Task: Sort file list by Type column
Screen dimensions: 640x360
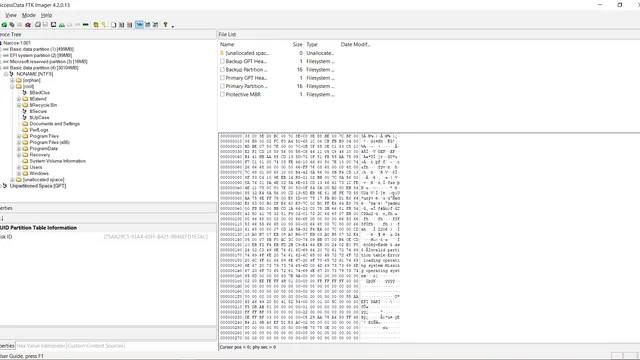Action: (x=312, y=44)
